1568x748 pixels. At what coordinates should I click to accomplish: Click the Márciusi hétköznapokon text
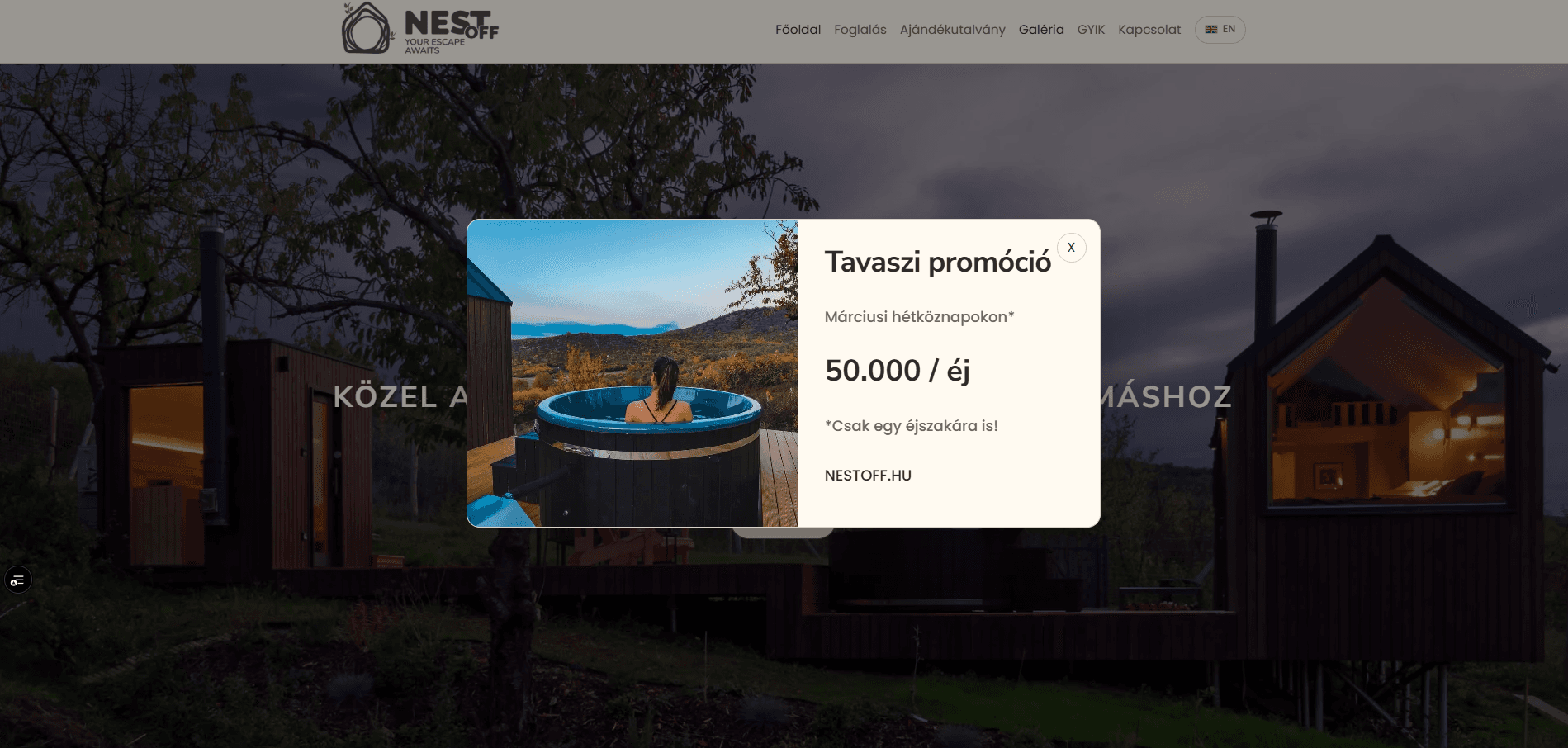click(x=919, y=317)
